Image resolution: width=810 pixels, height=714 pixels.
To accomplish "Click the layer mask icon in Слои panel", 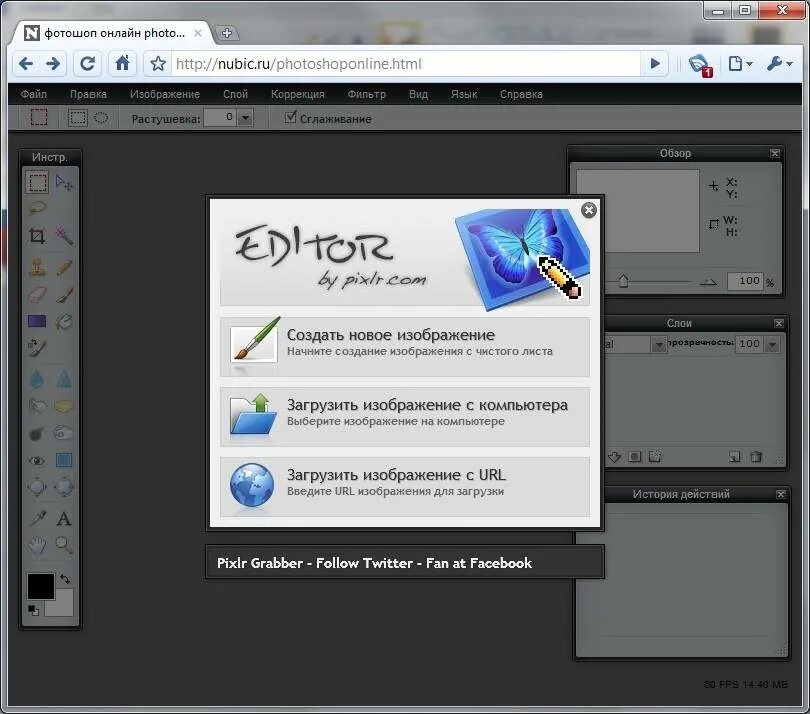I will click(x=635, y=457).
